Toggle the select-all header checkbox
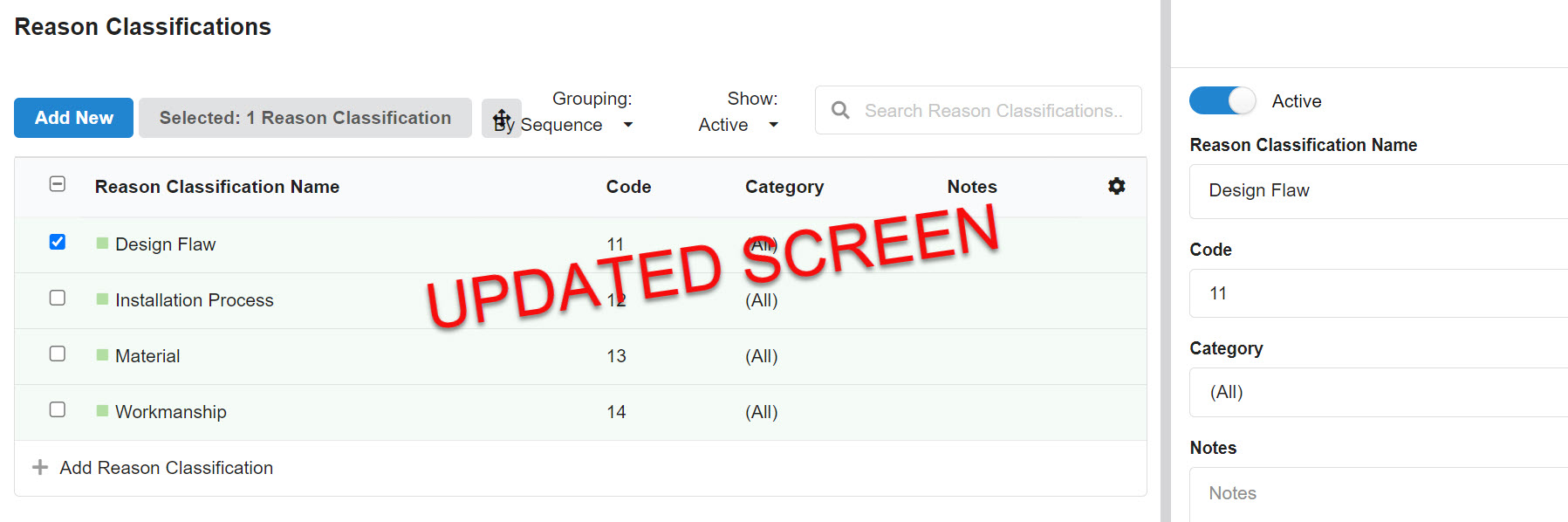Image resolution: width=1568 pixels, height=522 pixels. pyautogui.click(x=58, y=184)
